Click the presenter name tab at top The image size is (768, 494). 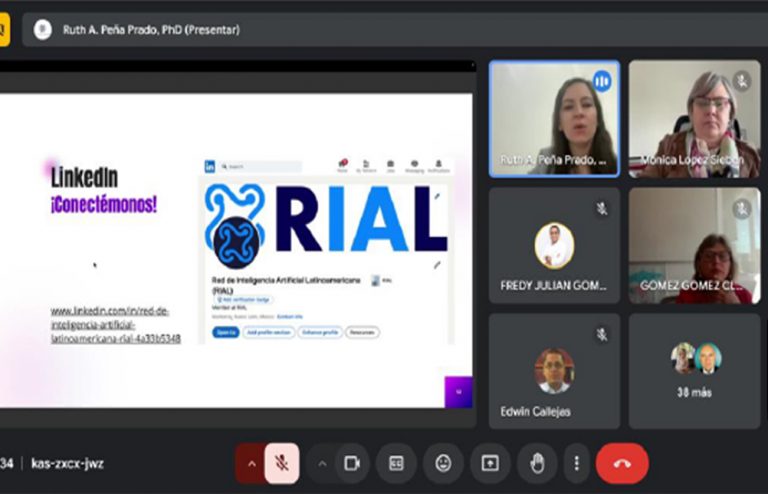coord(150,30)
